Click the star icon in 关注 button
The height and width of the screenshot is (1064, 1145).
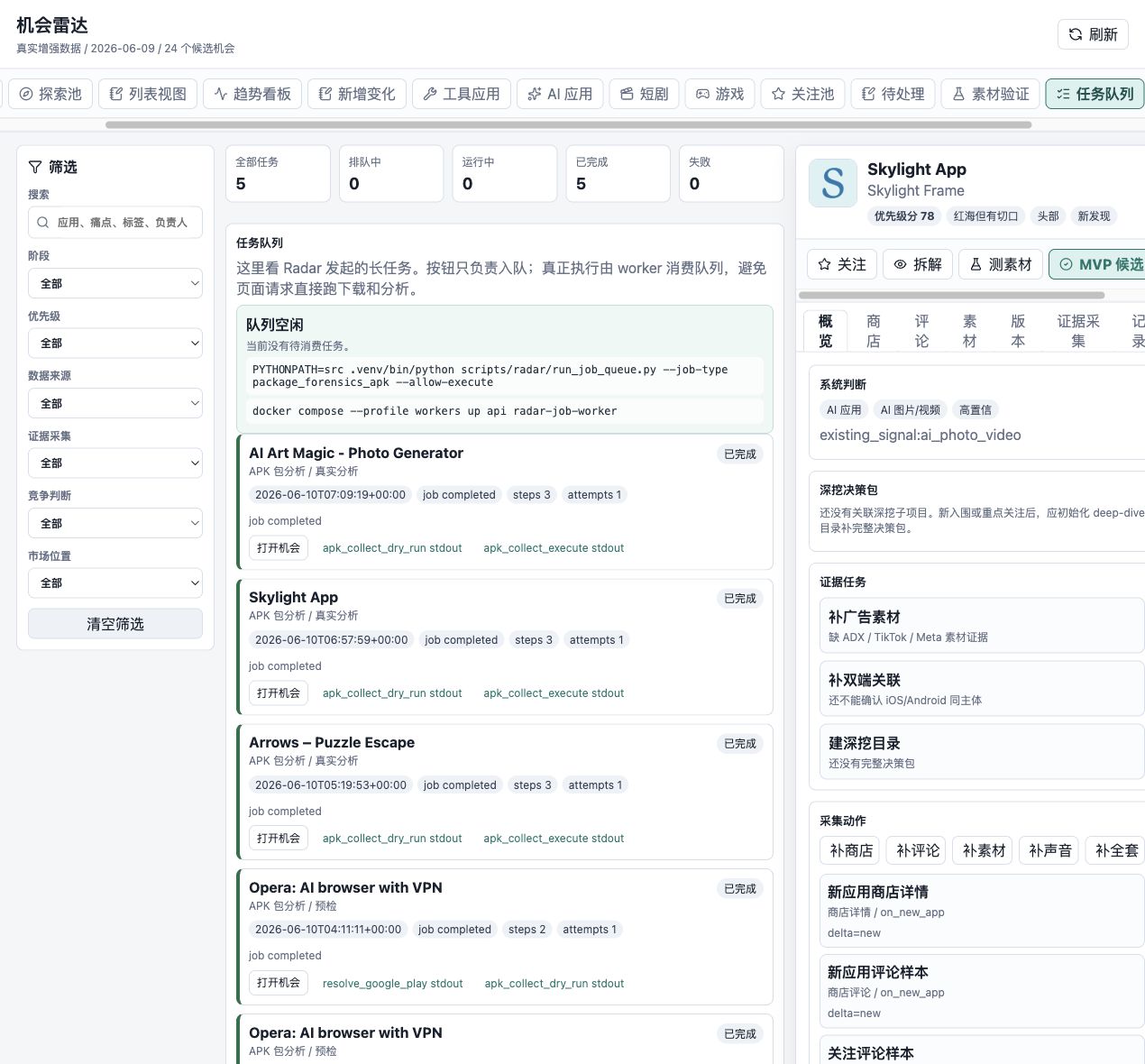pyautogui.click(x=824, y=264)
